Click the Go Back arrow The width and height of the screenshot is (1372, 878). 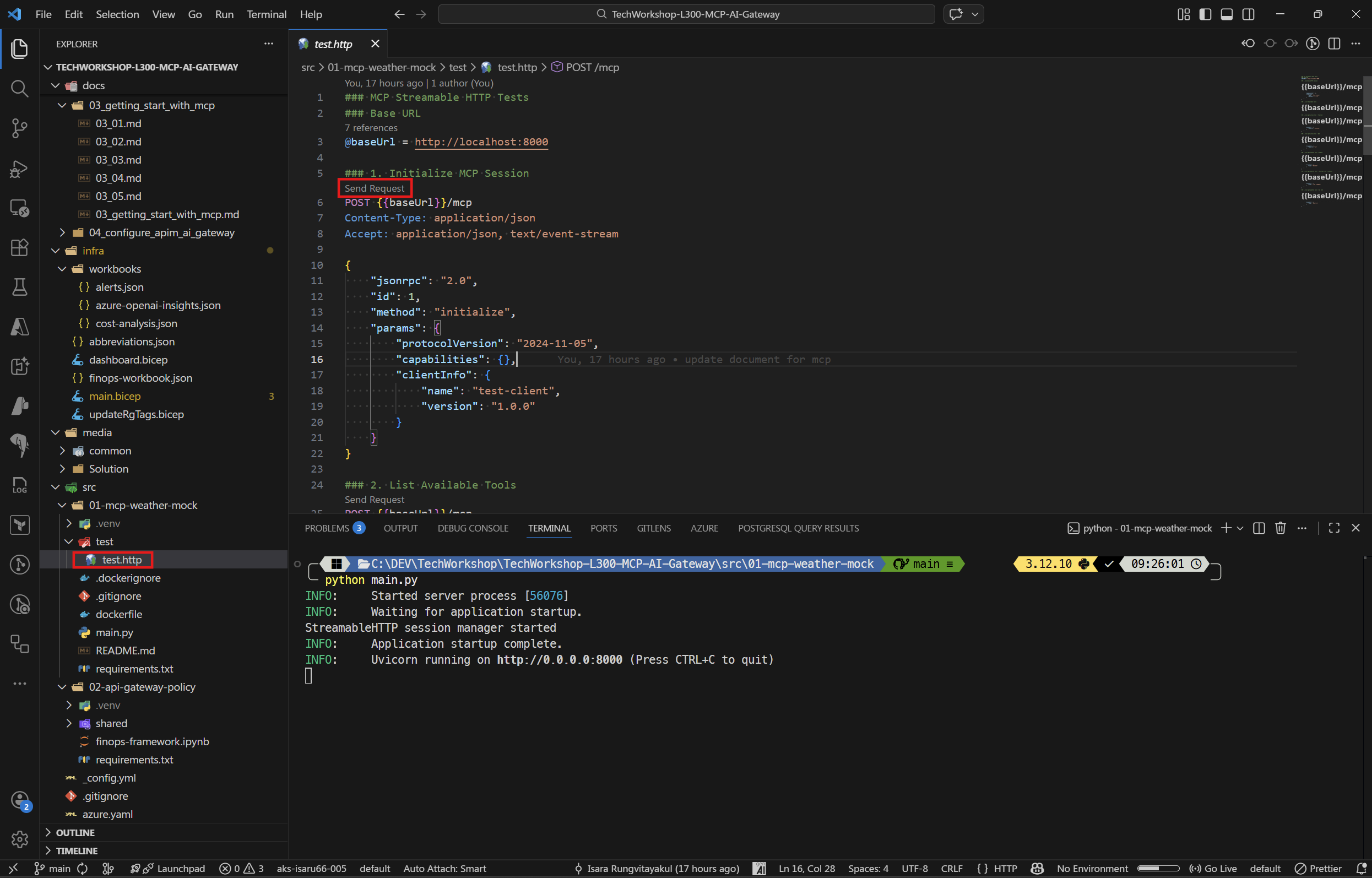[399, 14]
